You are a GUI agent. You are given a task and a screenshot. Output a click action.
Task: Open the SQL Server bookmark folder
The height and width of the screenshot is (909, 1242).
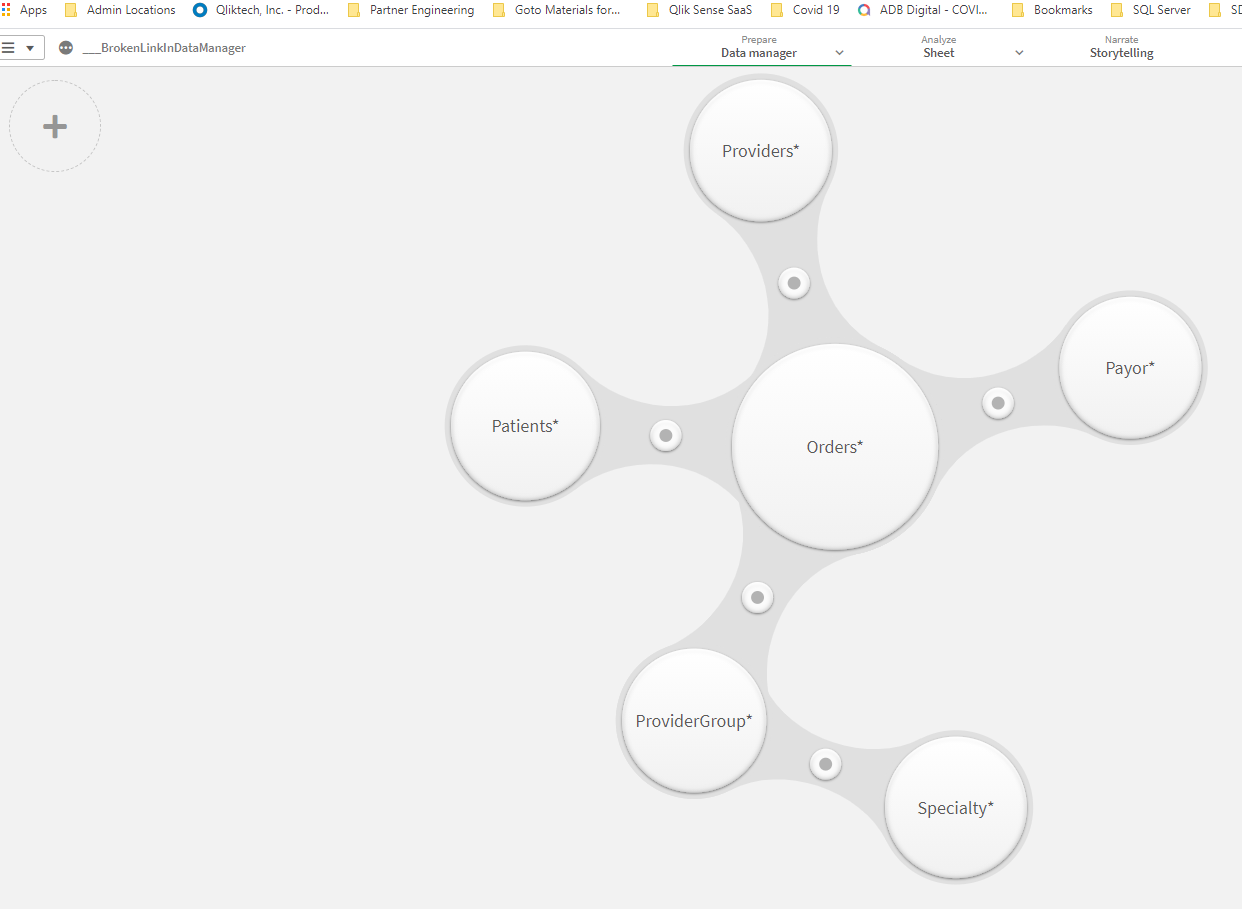(x=1150, y=10)
